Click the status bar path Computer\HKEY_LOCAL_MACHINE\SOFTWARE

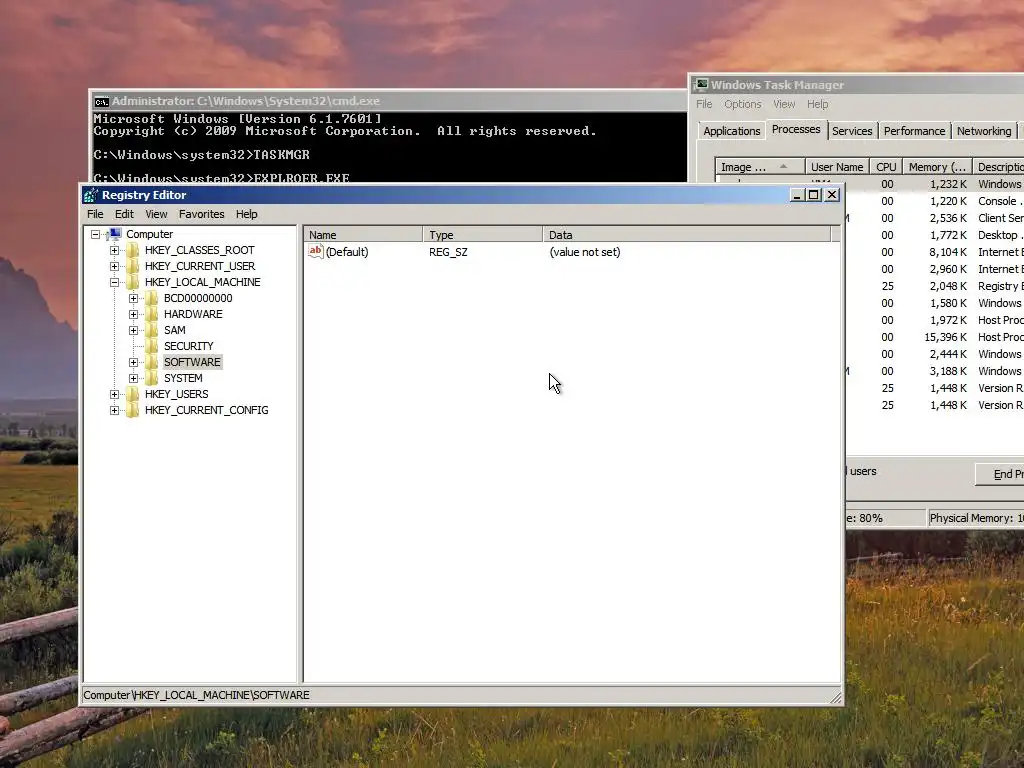(197, 695)
